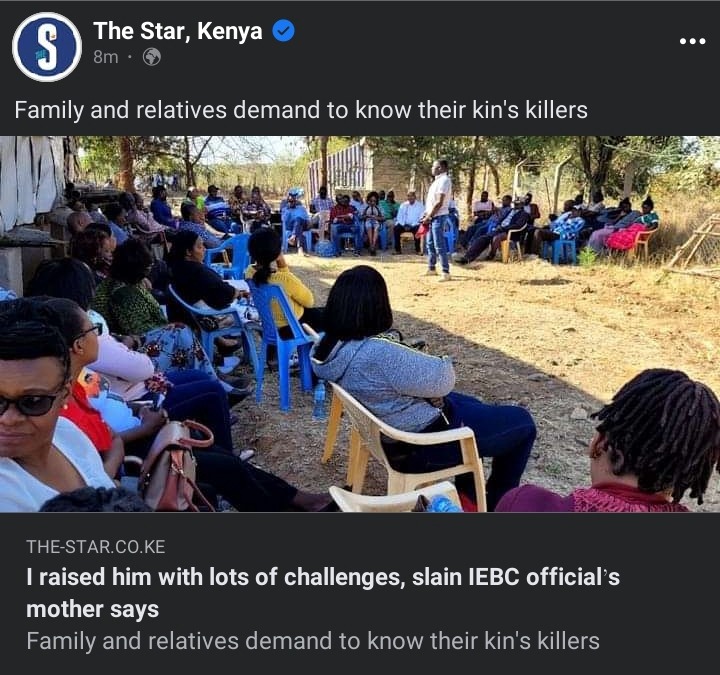Open the THE-STAR.CO.KE source domain

click(x=96, y=546)
